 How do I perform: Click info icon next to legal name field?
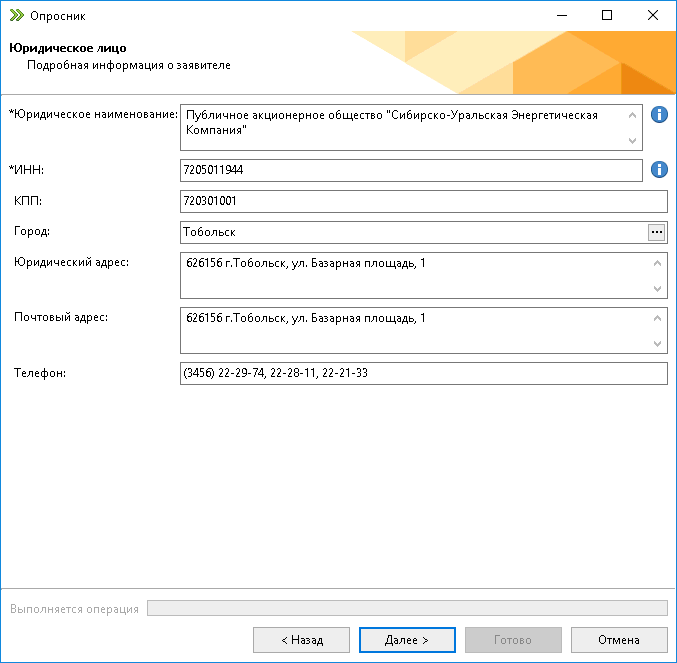tap(659, 115)
